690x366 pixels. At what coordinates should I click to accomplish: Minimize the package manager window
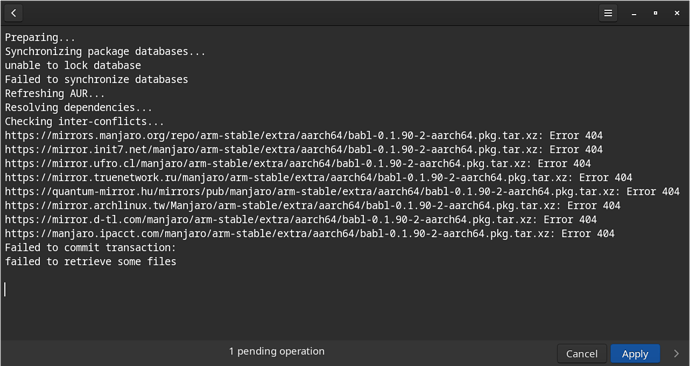[634, 13]
